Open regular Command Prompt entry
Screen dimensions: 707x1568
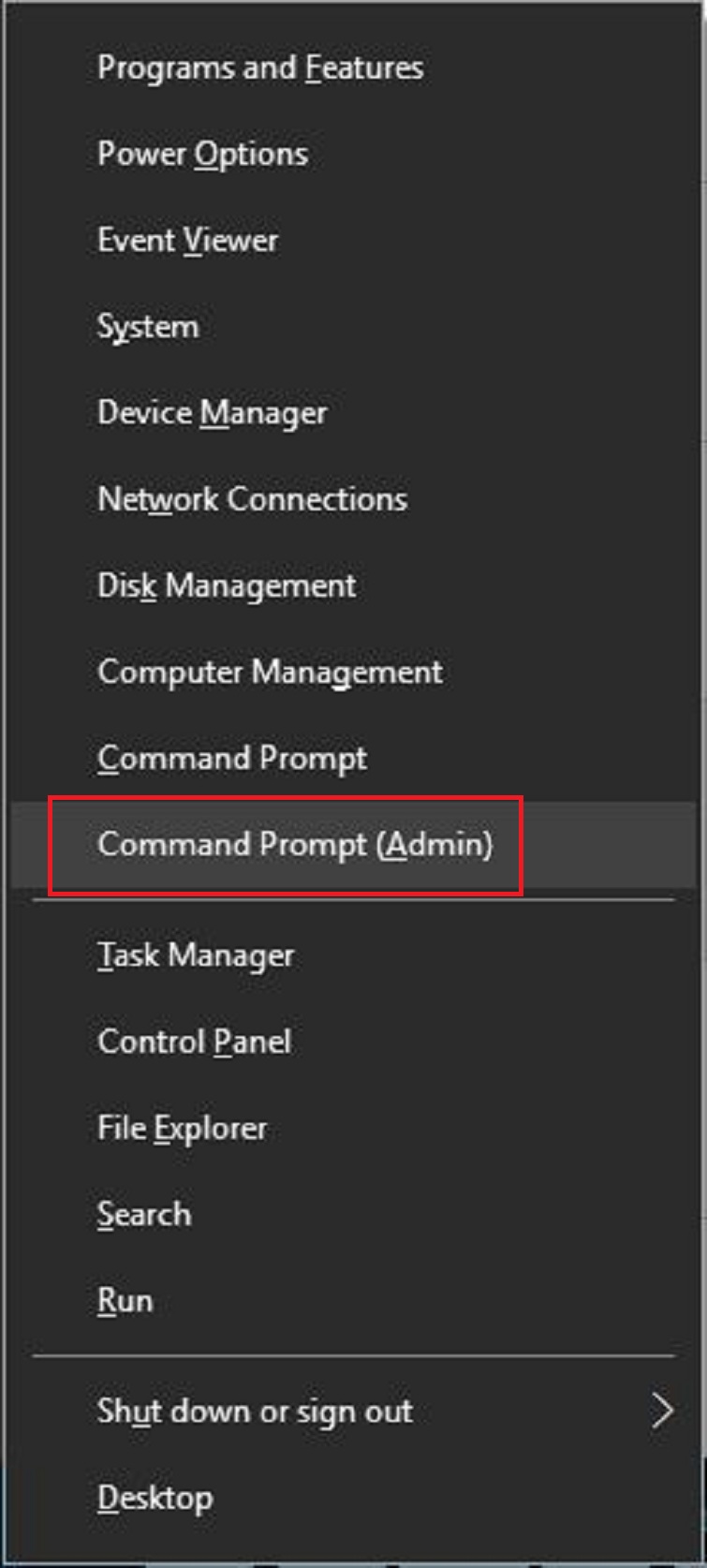pyautogui.click(x=232, y=759)
